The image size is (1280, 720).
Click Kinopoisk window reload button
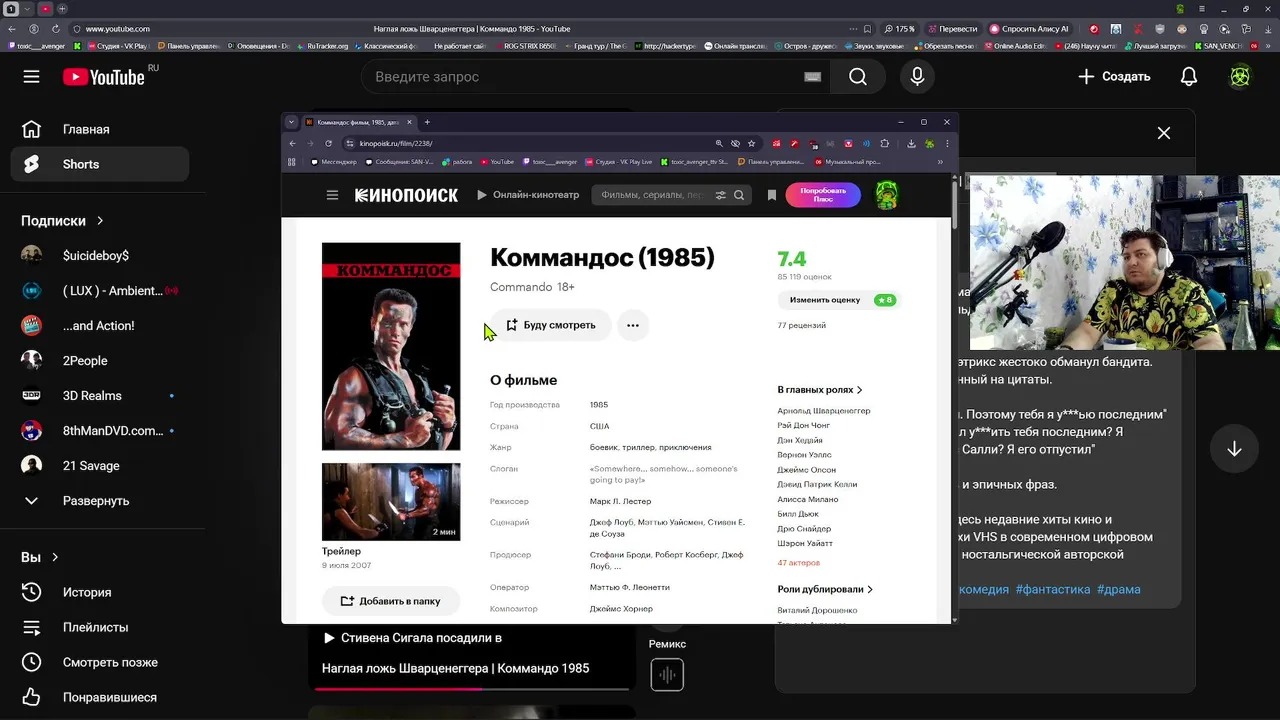(328, 143)
